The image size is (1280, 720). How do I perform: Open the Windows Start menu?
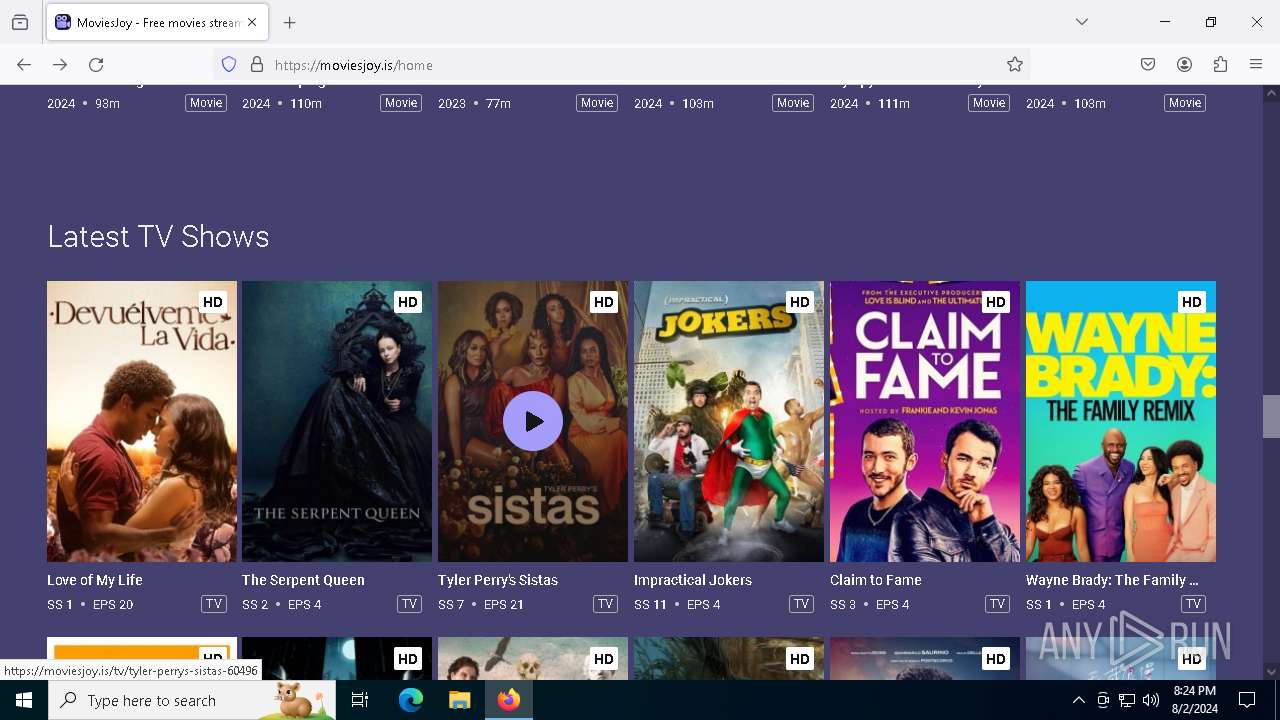point(24,700)
